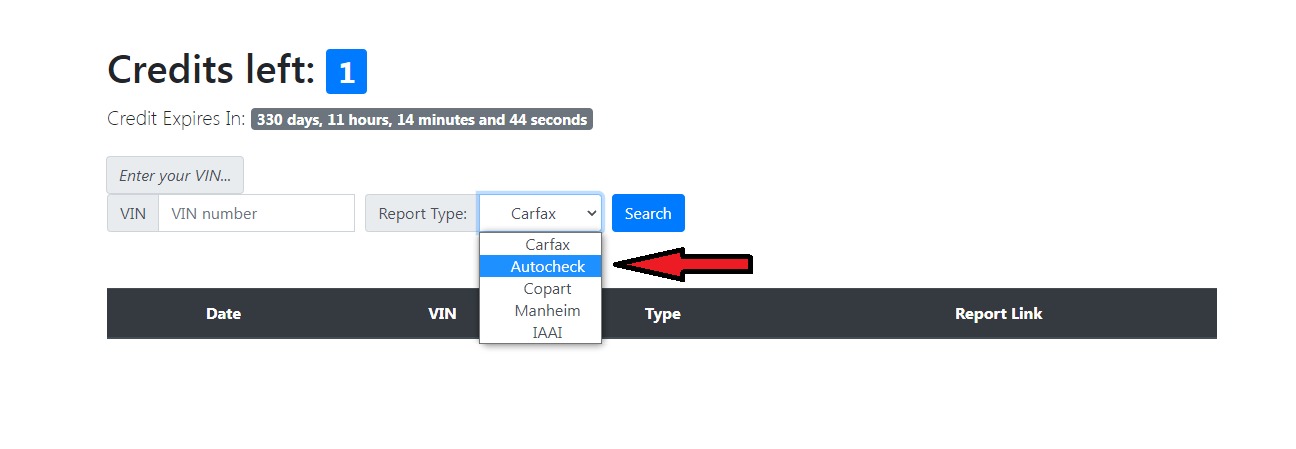Click the Date column header
Image resolution: width=1296 pixels, height=449 pixels.
[223, 313]
